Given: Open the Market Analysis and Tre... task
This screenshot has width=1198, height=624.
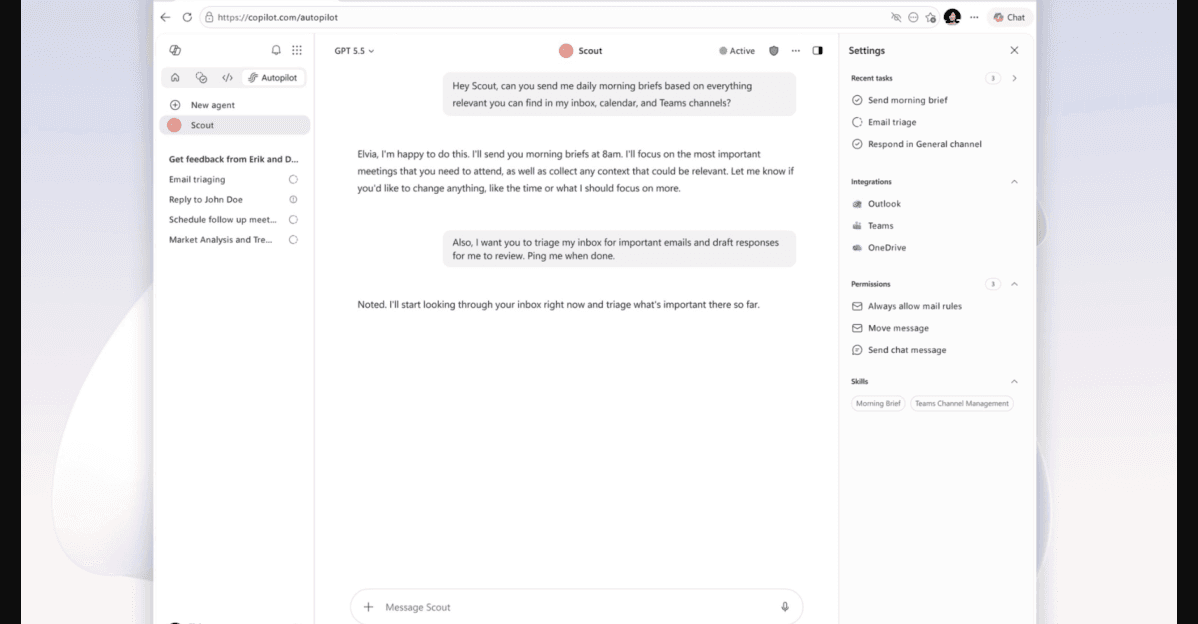Looking at the screenshot, I should click(x=220, y=240).
